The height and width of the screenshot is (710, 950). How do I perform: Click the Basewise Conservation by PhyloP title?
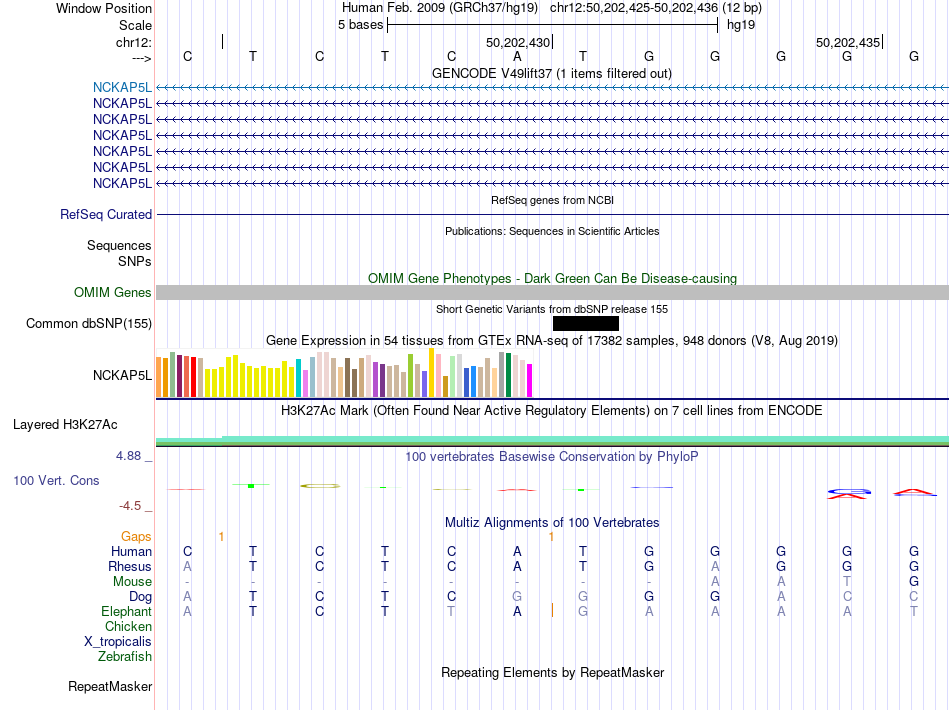pos(552,456)
